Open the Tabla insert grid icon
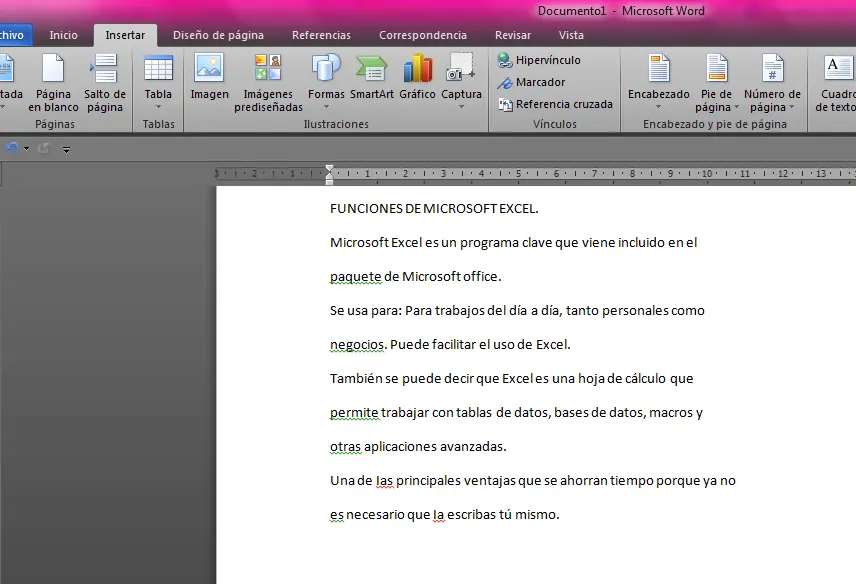Screen dimensions: 856x584 pos(158,69)
